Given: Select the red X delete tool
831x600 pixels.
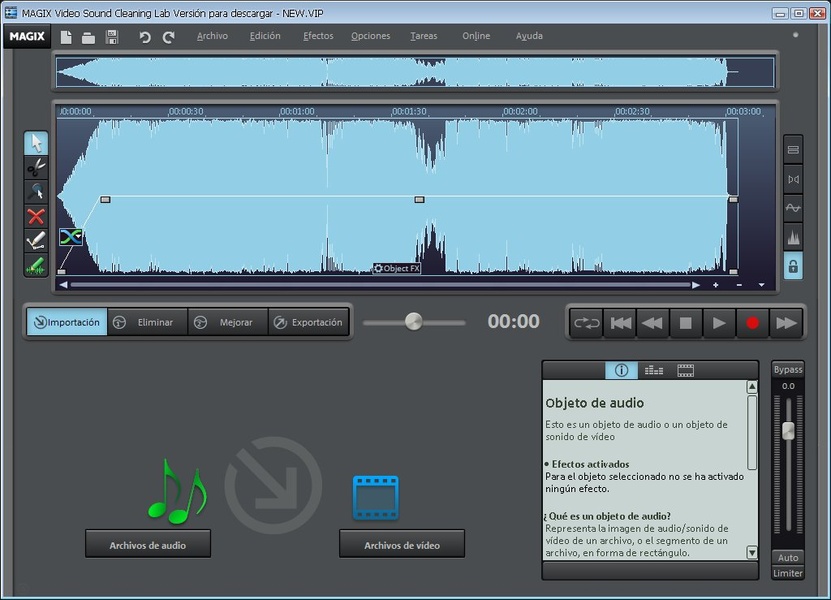Looking at the screenshot, I should [x=36, y=216].
